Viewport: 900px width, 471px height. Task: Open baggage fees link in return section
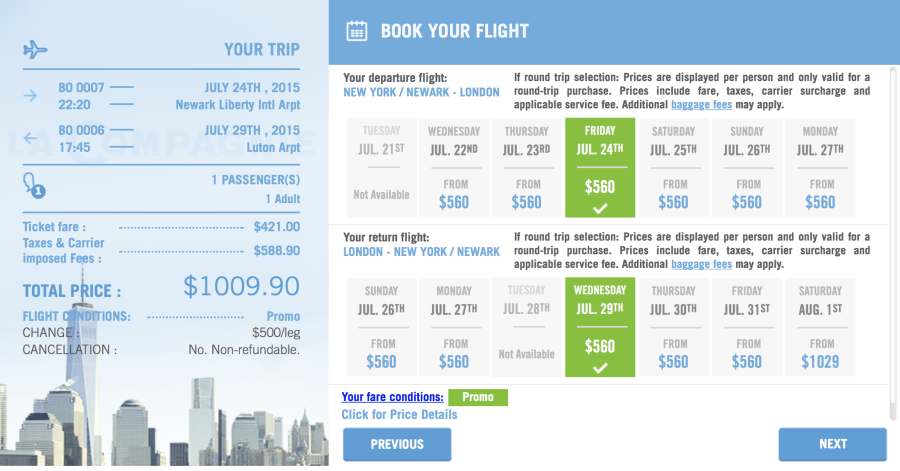[x=701, y=265]
